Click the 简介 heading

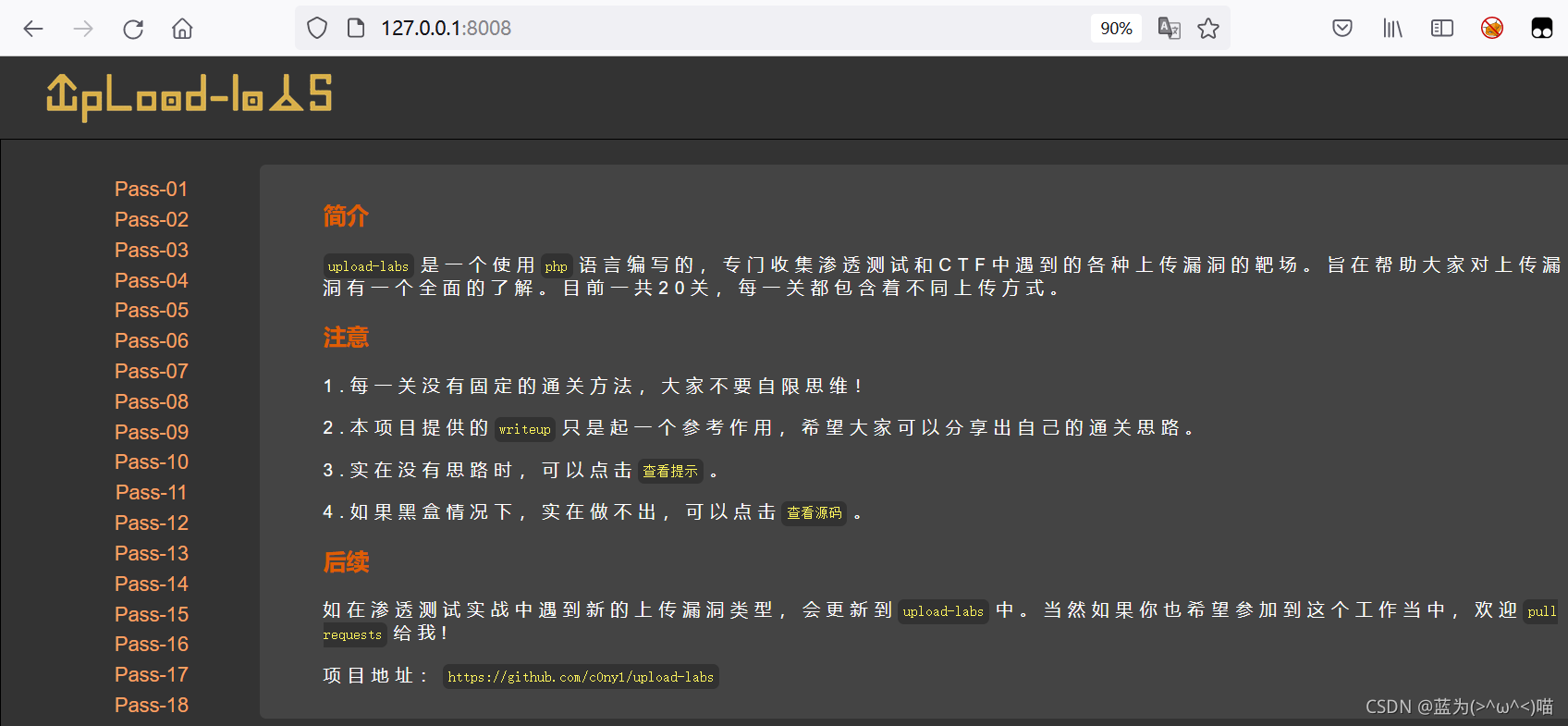tap(346, 216)
